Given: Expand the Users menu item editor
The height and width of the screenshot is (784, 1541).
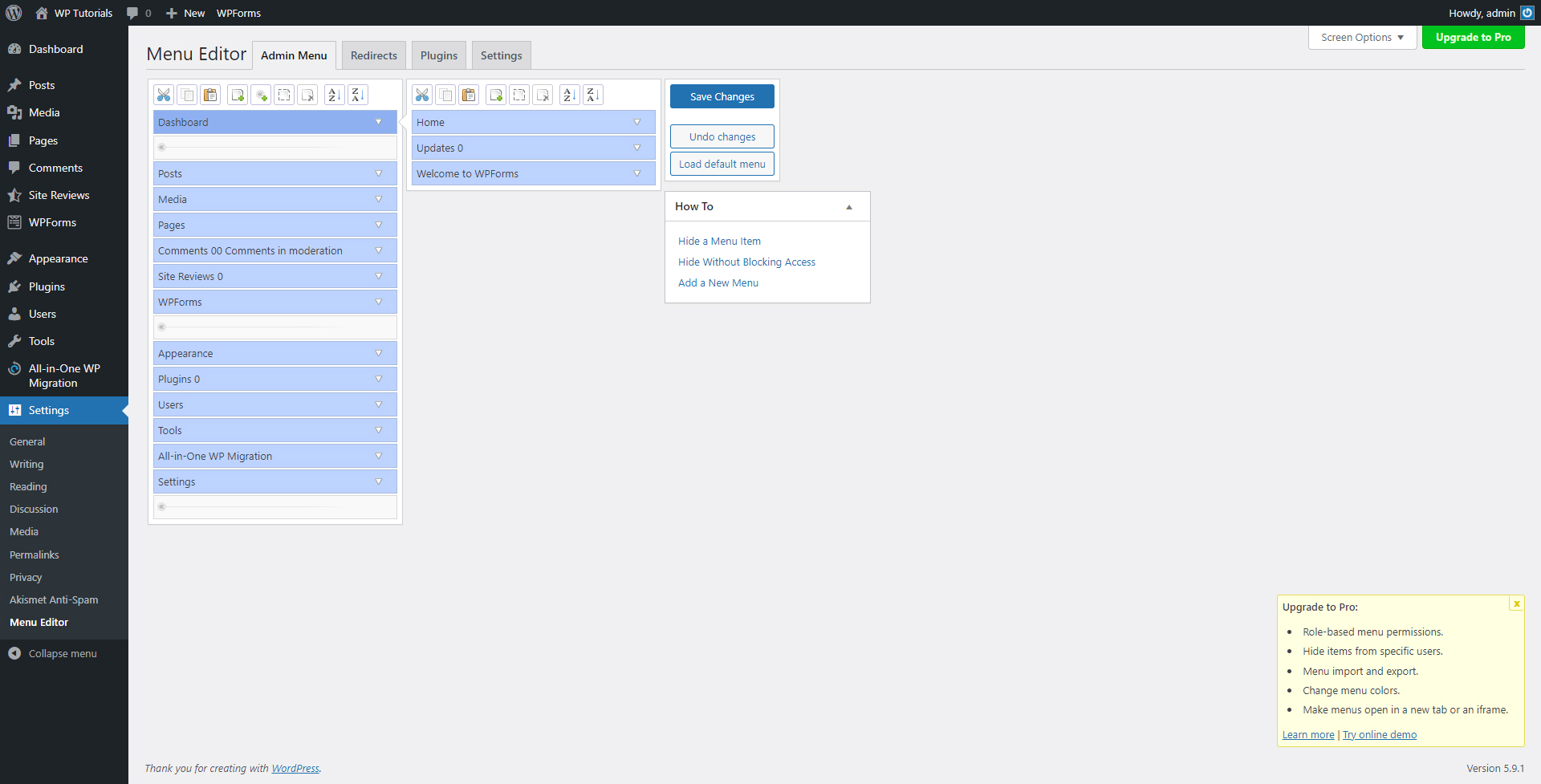Looking at the screenshot, I should pyautogui.click(x=379, y=404).
